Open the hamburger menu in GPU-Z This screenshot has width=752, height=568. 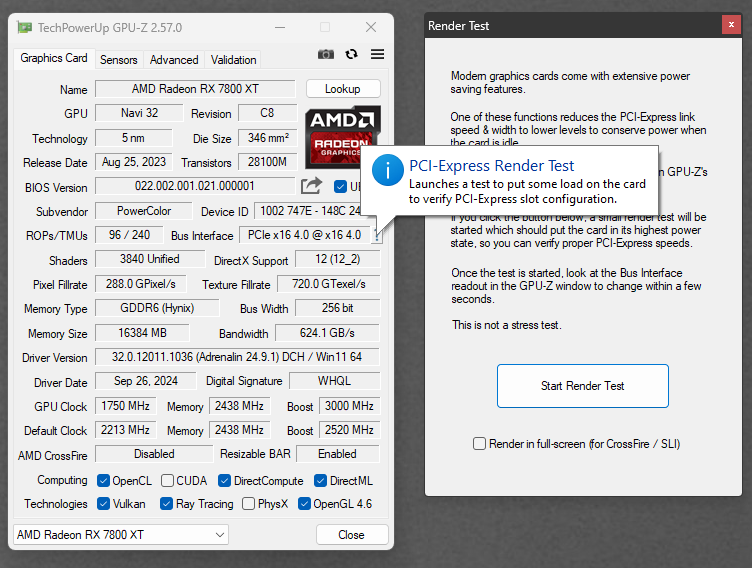[377, 54]
